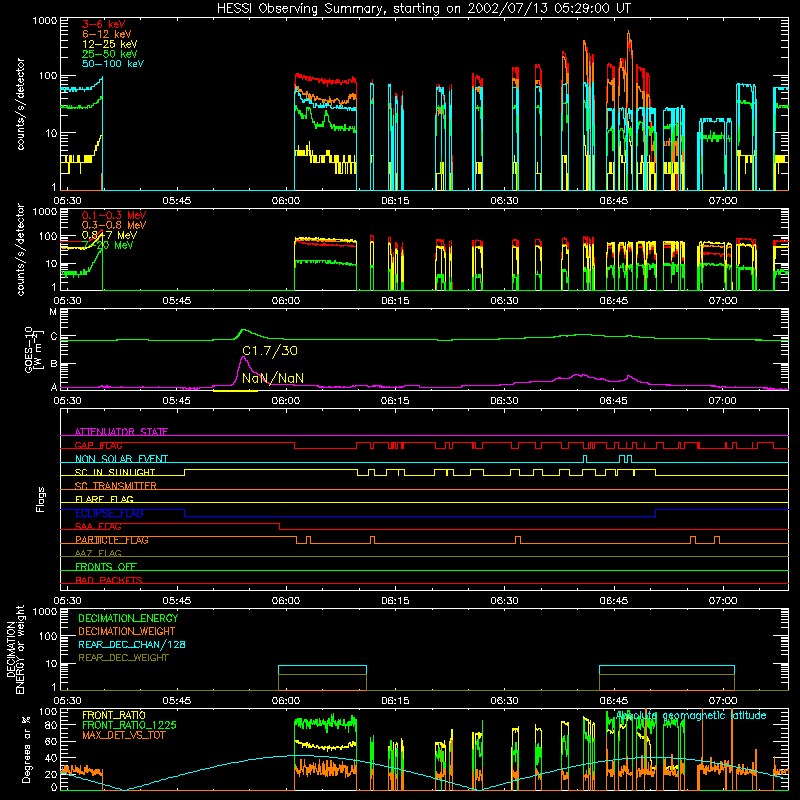800x800 pixels.
Task: Select the SC_IN_SUNLIGHT flag label
Action: pyautogui.click(x=115, y=472)
